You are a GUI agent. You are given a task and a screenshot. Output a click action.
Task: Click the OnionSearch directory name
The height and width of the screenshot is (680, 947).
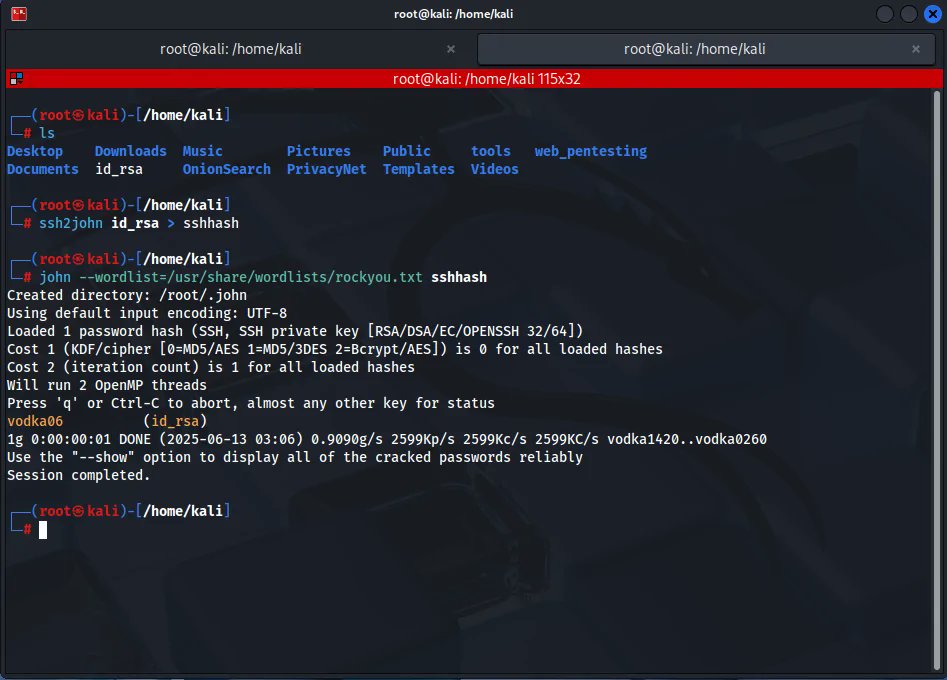(226, 169)
